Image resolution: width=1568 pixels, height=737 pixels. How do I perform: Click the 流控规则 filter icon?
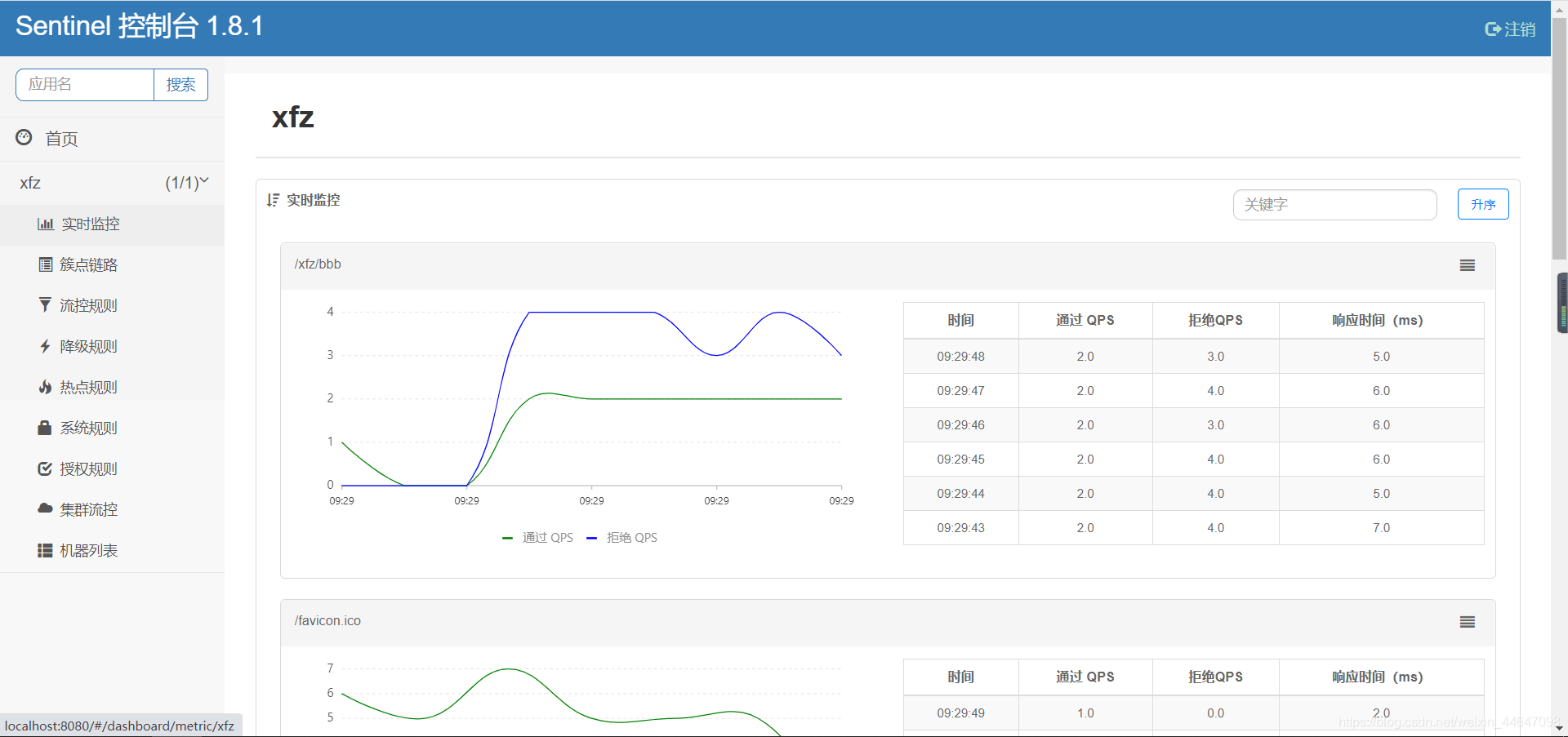click(x=45, y=305)
